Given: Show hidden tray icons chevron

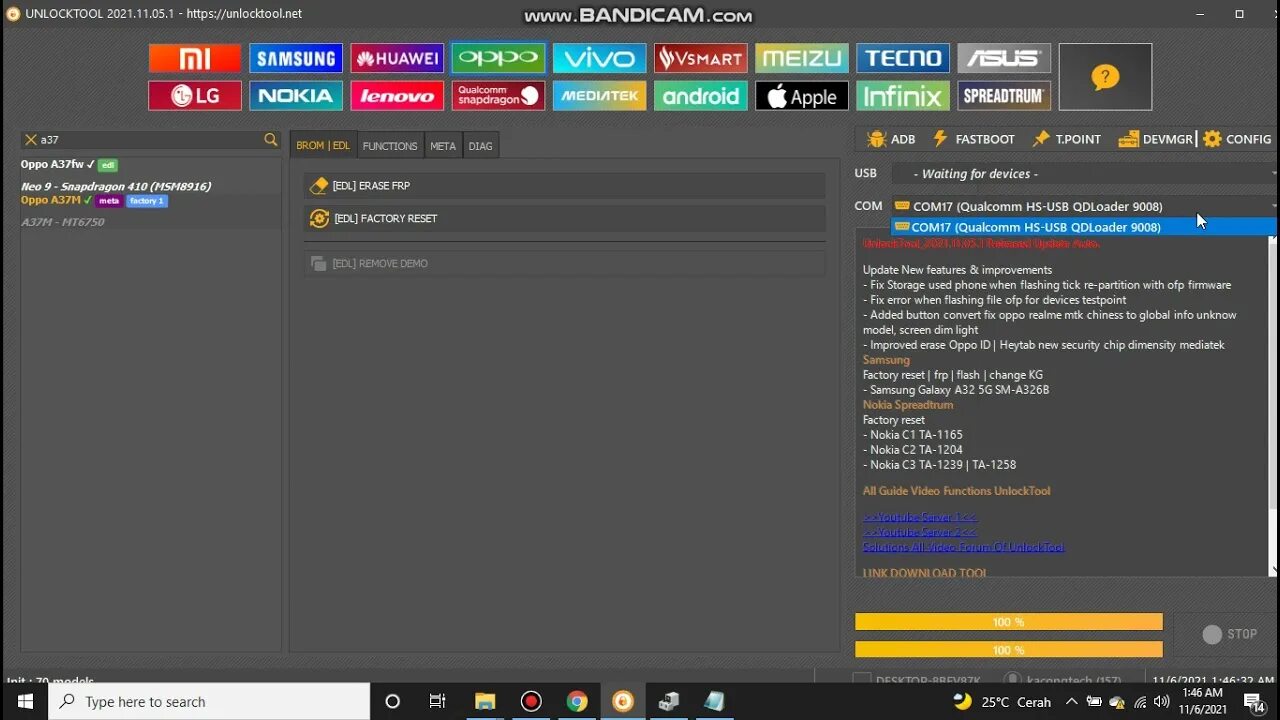Looking at the screenshot, I should coord(1071,702).
